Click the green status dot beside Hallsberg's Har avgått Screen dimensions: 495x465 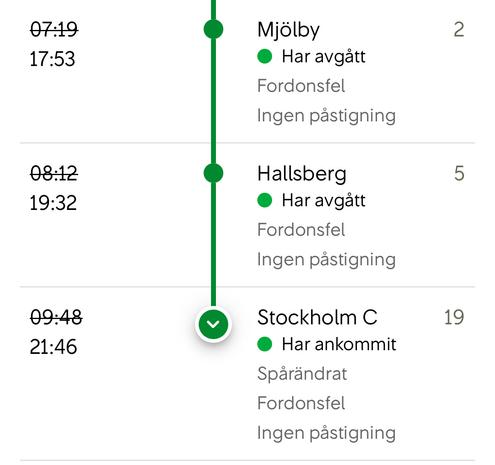[x=265, y=200]
